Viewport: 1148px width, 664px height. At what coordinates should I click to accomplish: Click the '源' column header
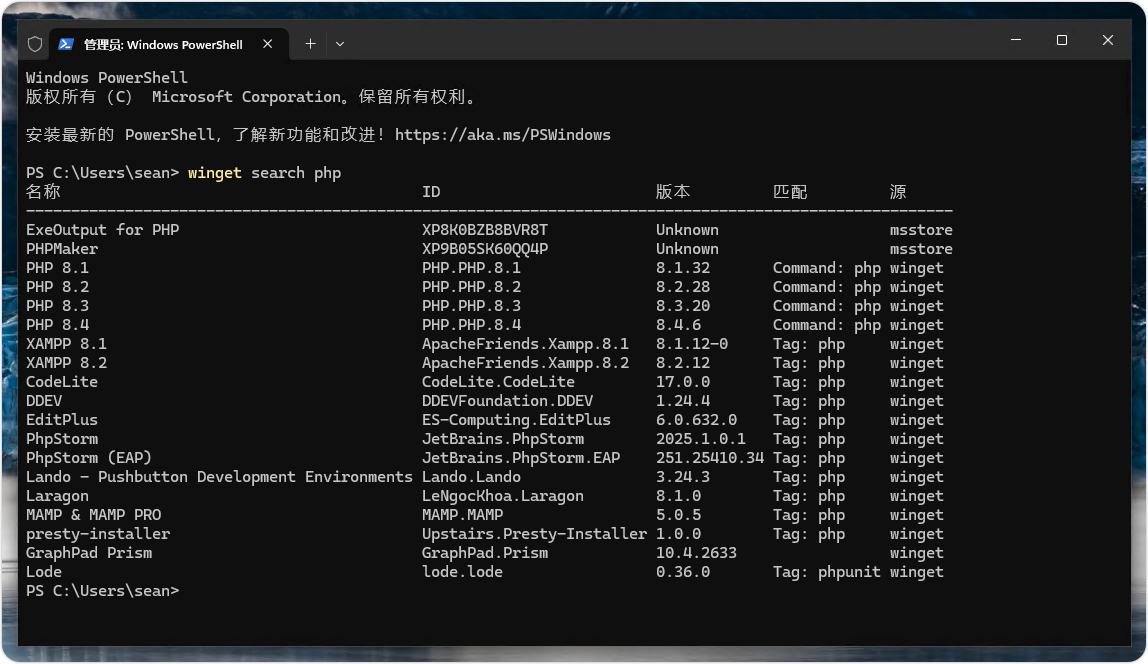point(898,192)
